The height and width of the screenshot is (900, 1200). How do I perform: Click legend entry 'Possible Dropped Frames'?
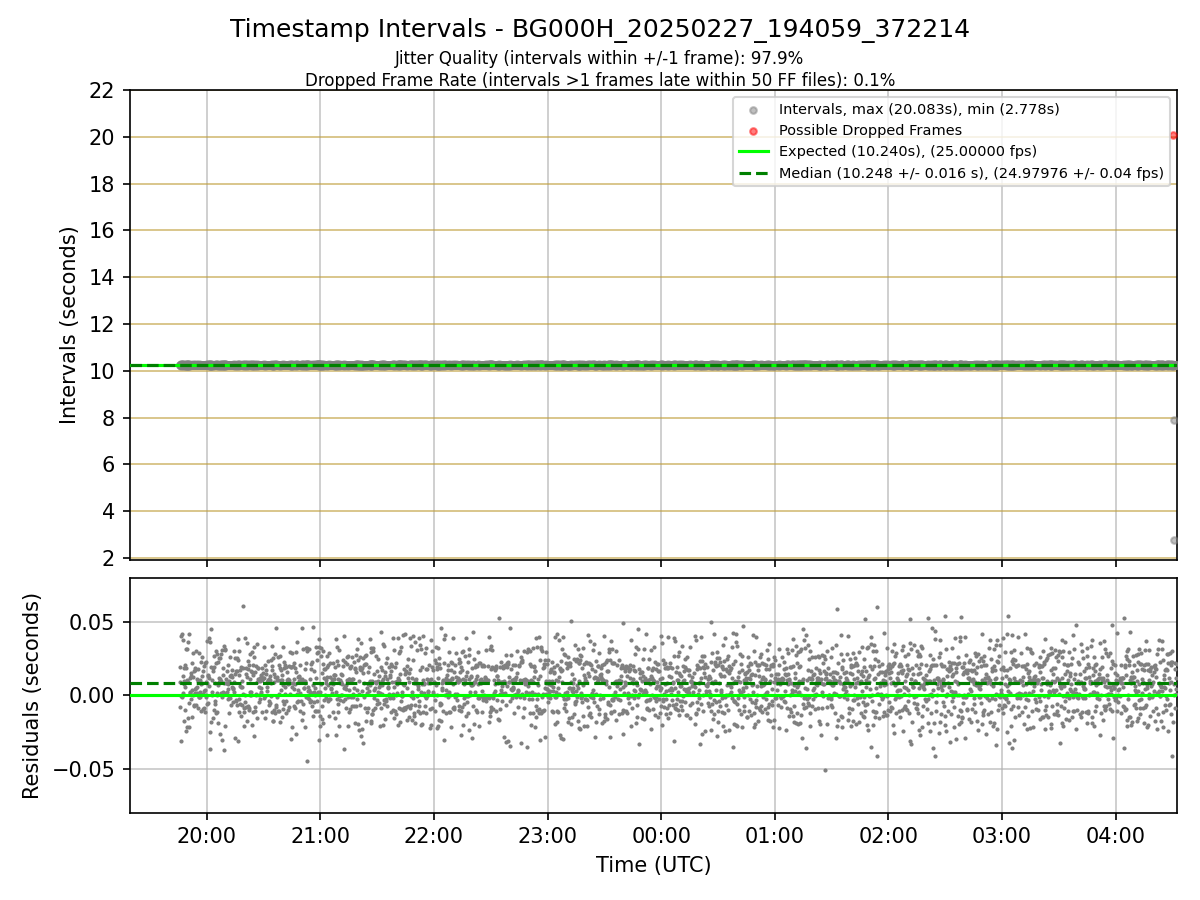click(x=870, y=130)
